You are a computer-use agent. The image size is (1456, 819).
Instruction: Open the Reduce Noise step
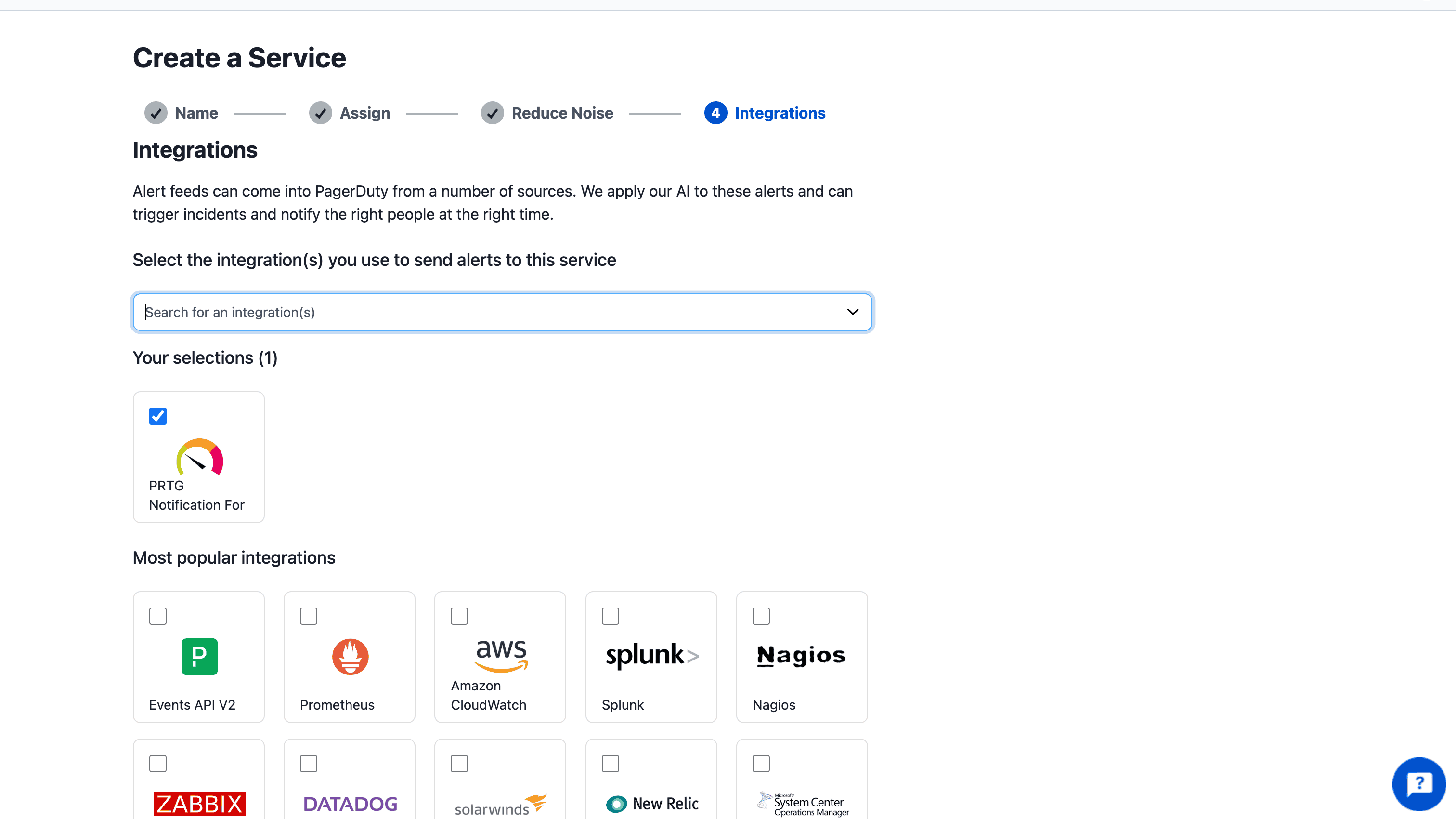point(562,113)
